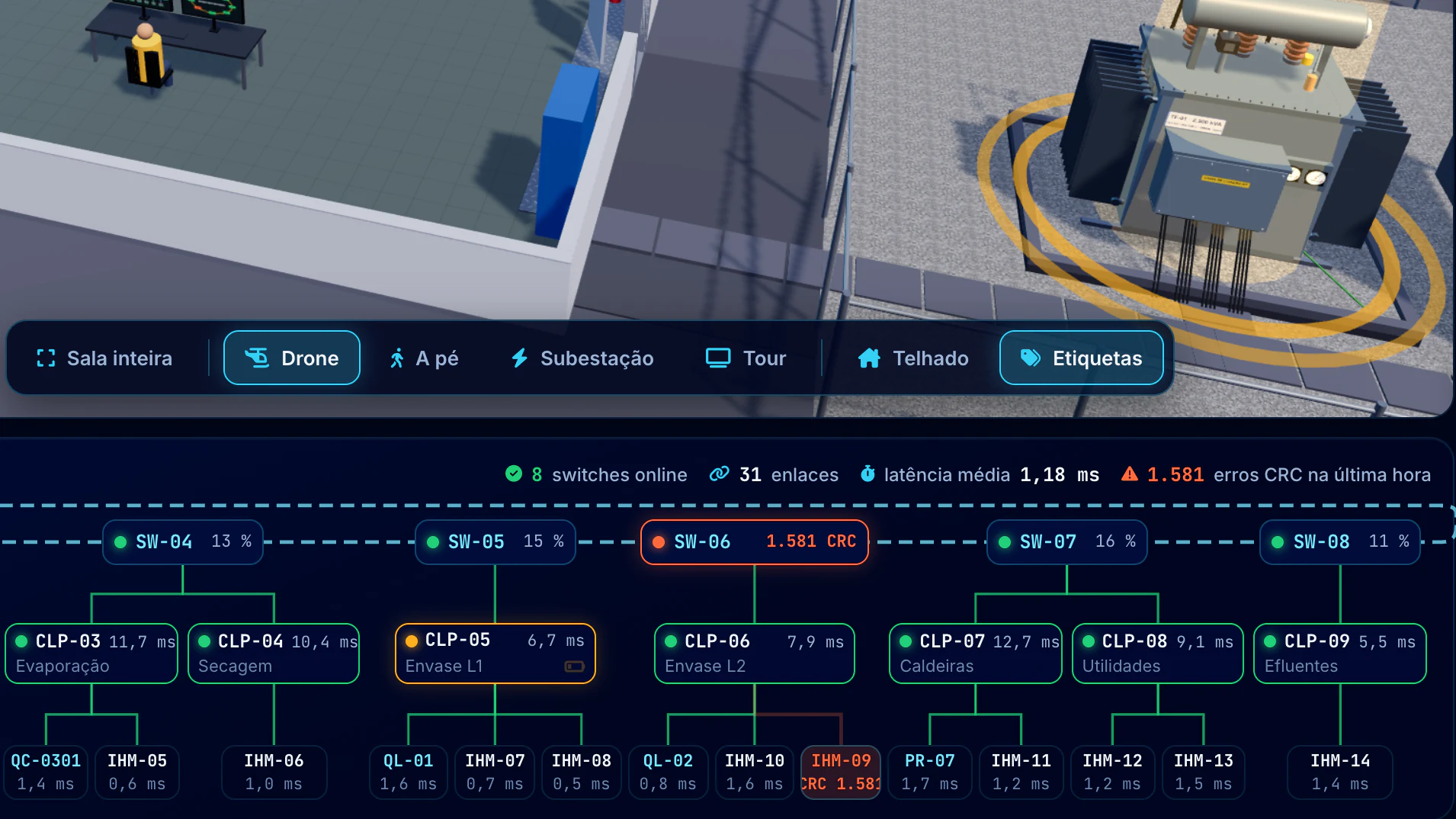The height and width of the screenshot is (819, 1456).
Task: Switch to Subestação view
Action: pyautogui.click(x=582, y=358)
